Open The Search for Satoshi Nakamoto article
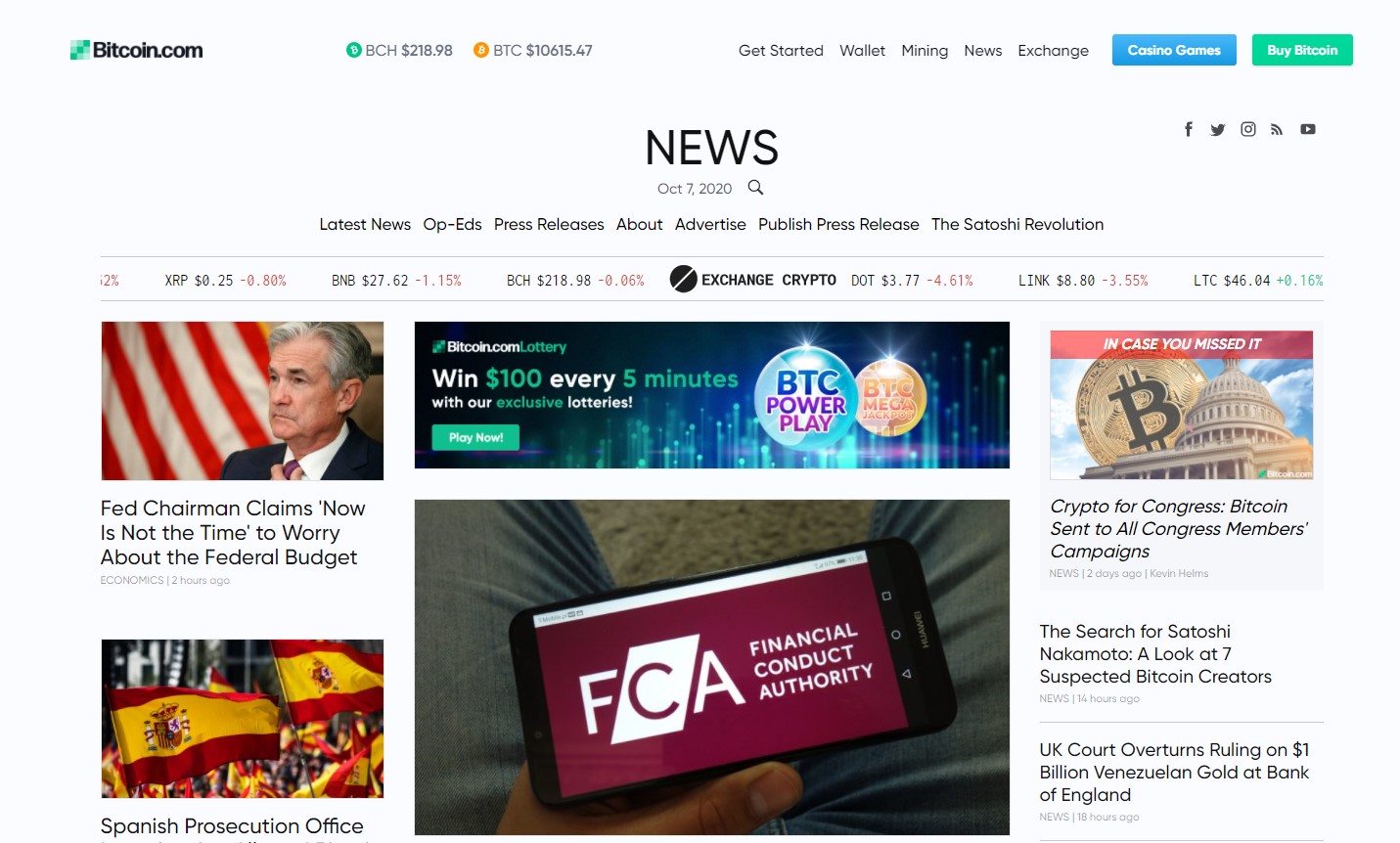The width and height of the screenshot is (1400, 843). (1155, 654)
